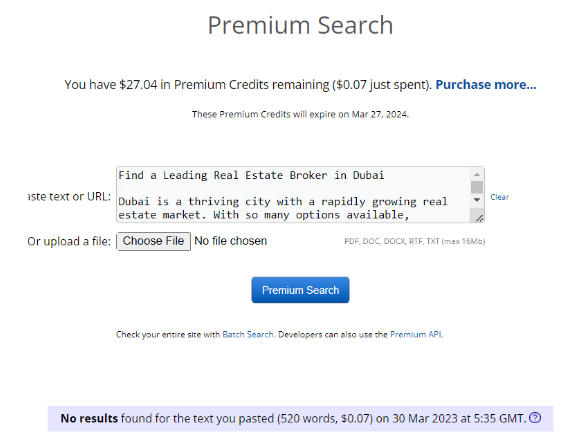Follow the Premium API link
This screenshot has height=441, width=568.
(x=415, y=334)
